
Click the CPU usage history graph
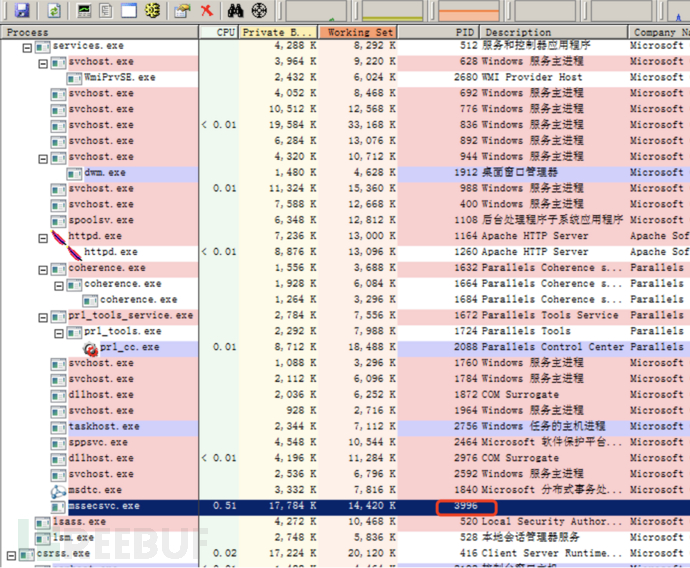point(316,11)
